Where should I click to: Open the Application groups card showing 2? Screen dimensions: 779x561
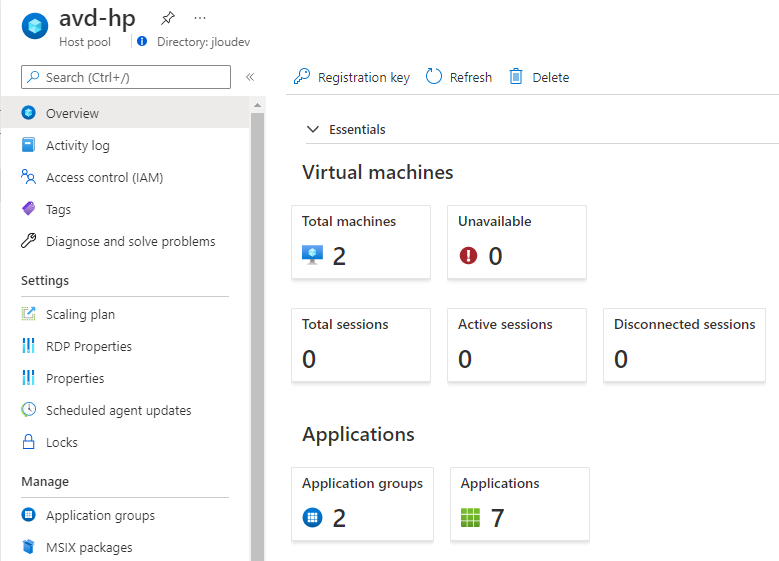[x=362, y=504]
